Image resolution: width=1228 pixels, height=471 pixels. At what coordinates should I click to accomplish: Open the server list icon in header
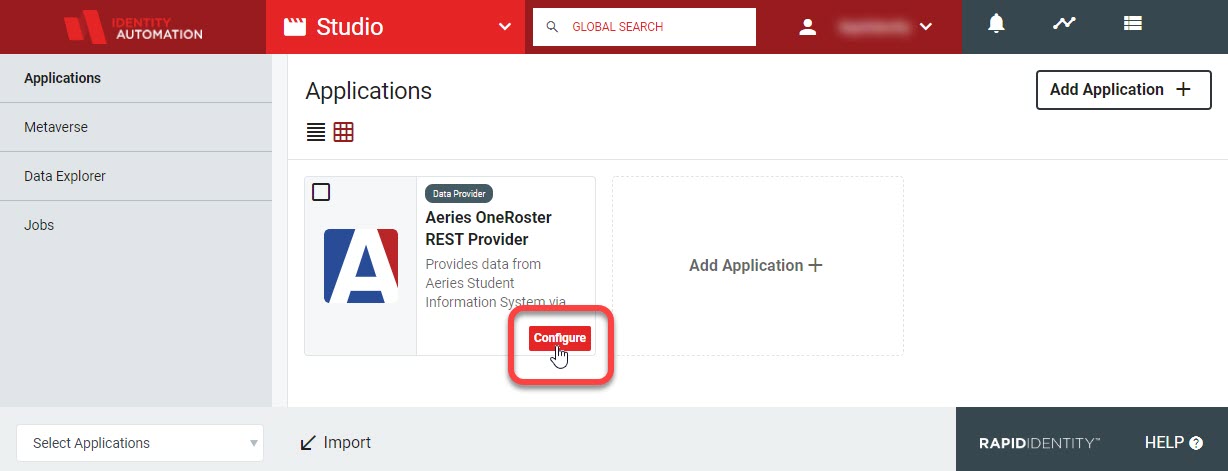(x=1132, y=24)
